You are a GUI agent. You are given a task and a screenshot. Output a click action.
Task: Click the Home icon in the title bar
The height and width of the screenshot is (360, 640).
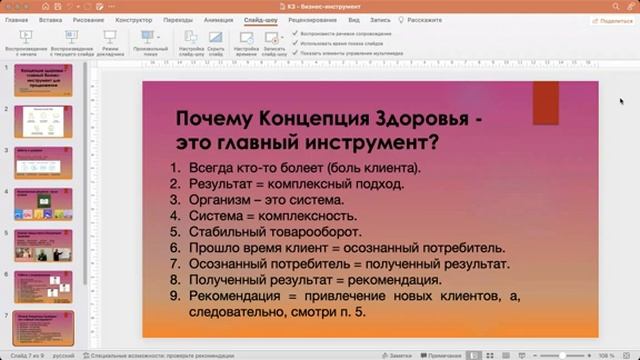tap(45, 7)
